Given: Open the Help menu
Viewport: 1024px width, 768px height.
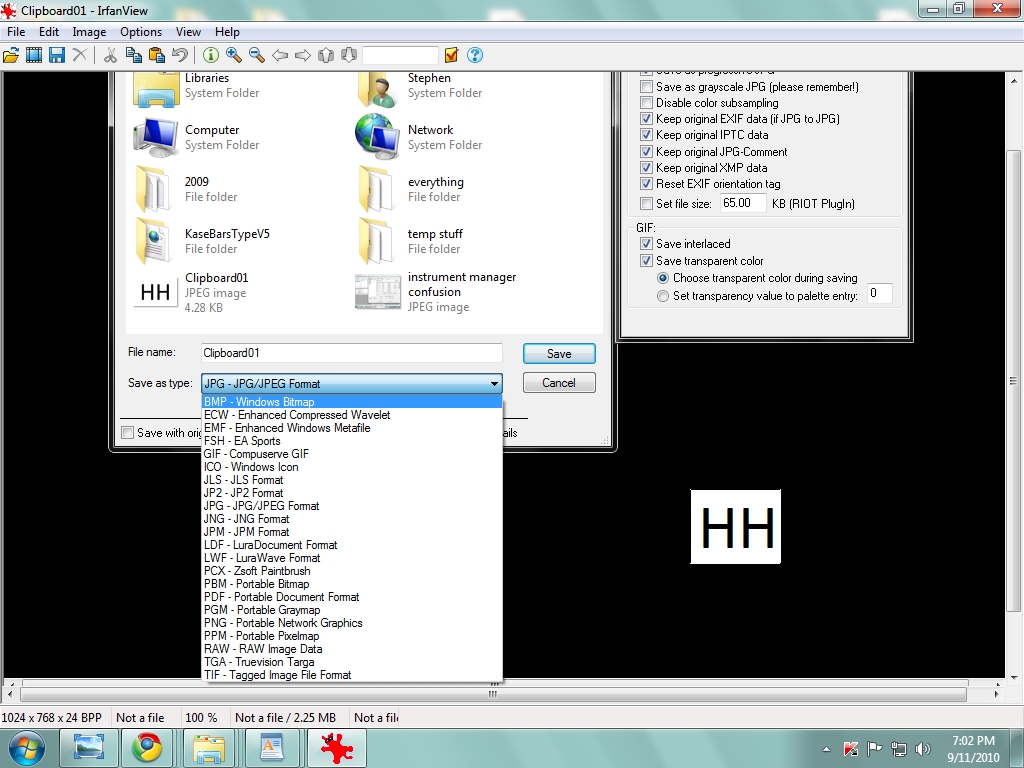Looking at the screenshot, I should (227, 32).
